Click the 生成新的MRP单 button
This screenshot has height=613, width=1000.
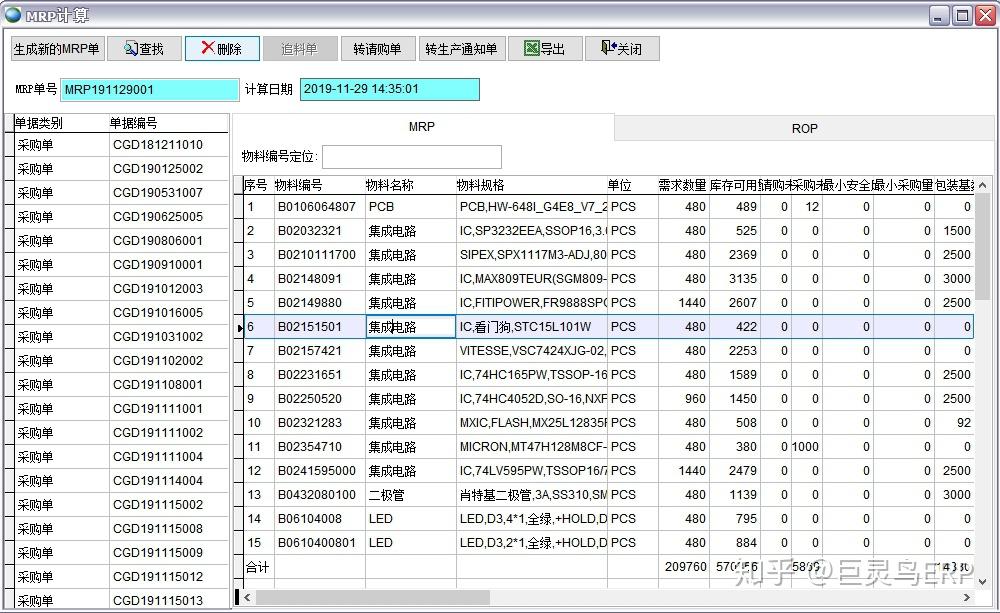click(x=56, y=49)
